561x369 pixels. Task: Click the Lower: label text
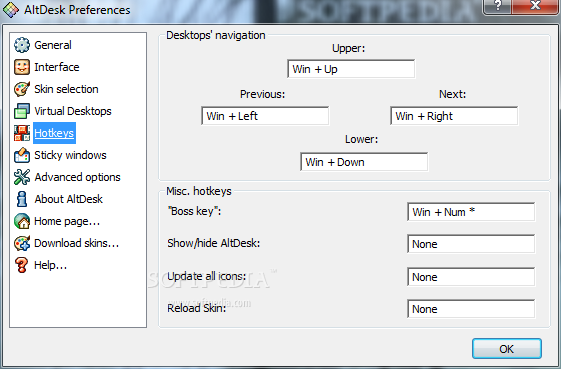click(361, 139)
